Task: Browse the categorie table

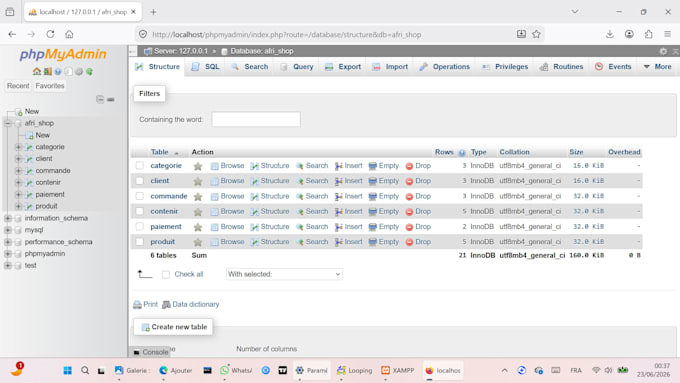Action: pyautogui.click(x=227, y=166)
